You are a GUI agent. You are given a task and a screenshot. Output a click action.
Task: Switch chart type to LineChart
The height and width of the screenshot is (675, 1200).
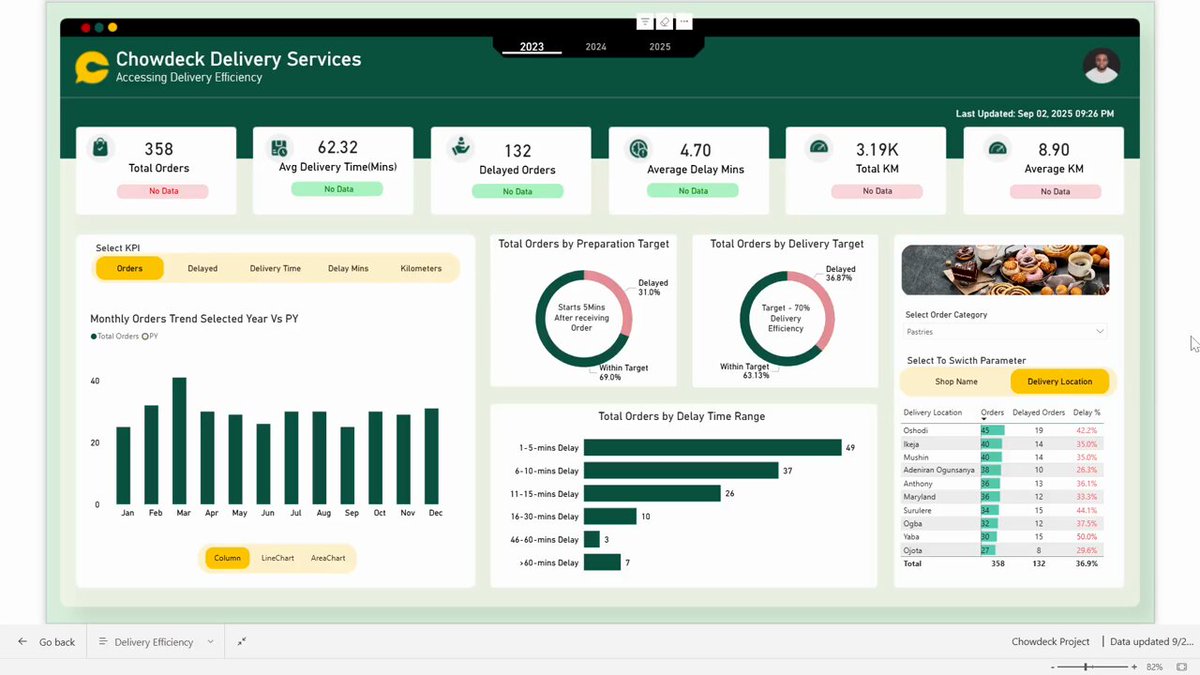[278, 558]
